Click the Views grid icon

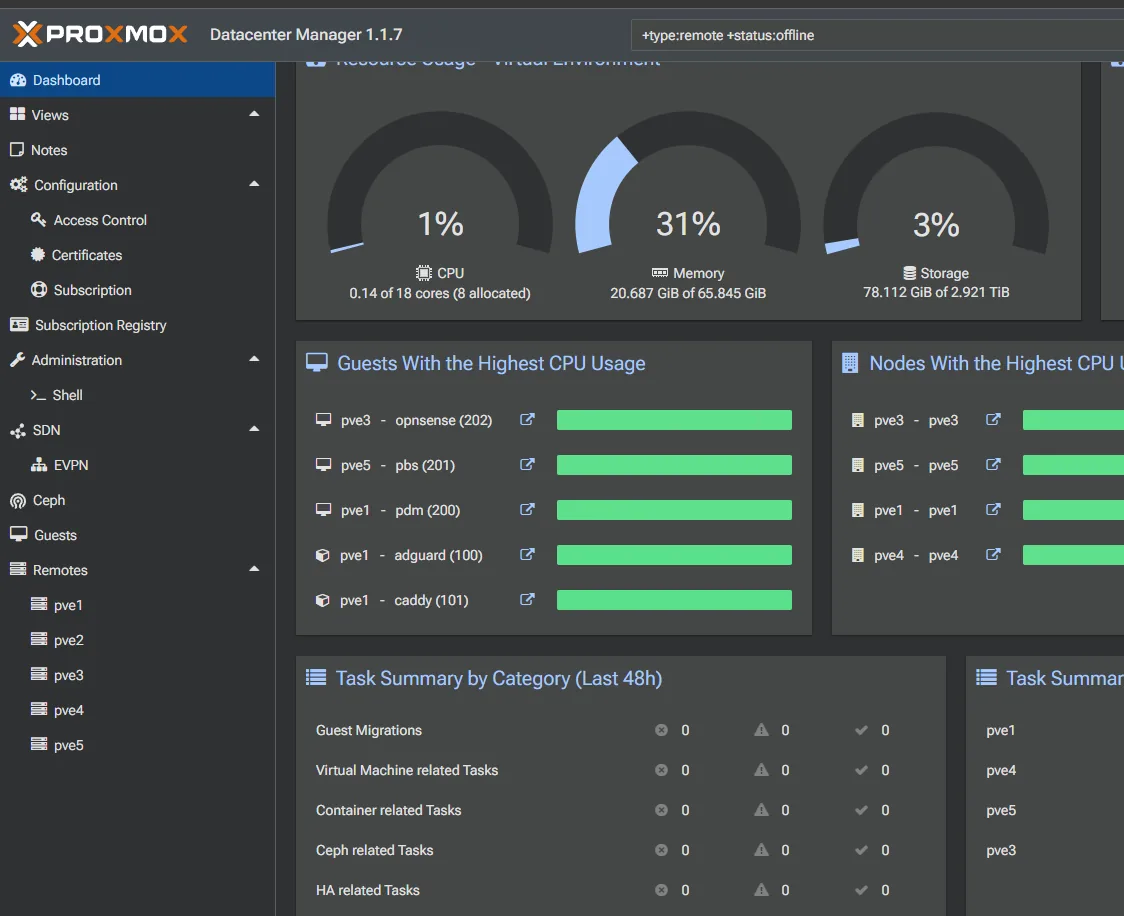(x=17, y=114)
